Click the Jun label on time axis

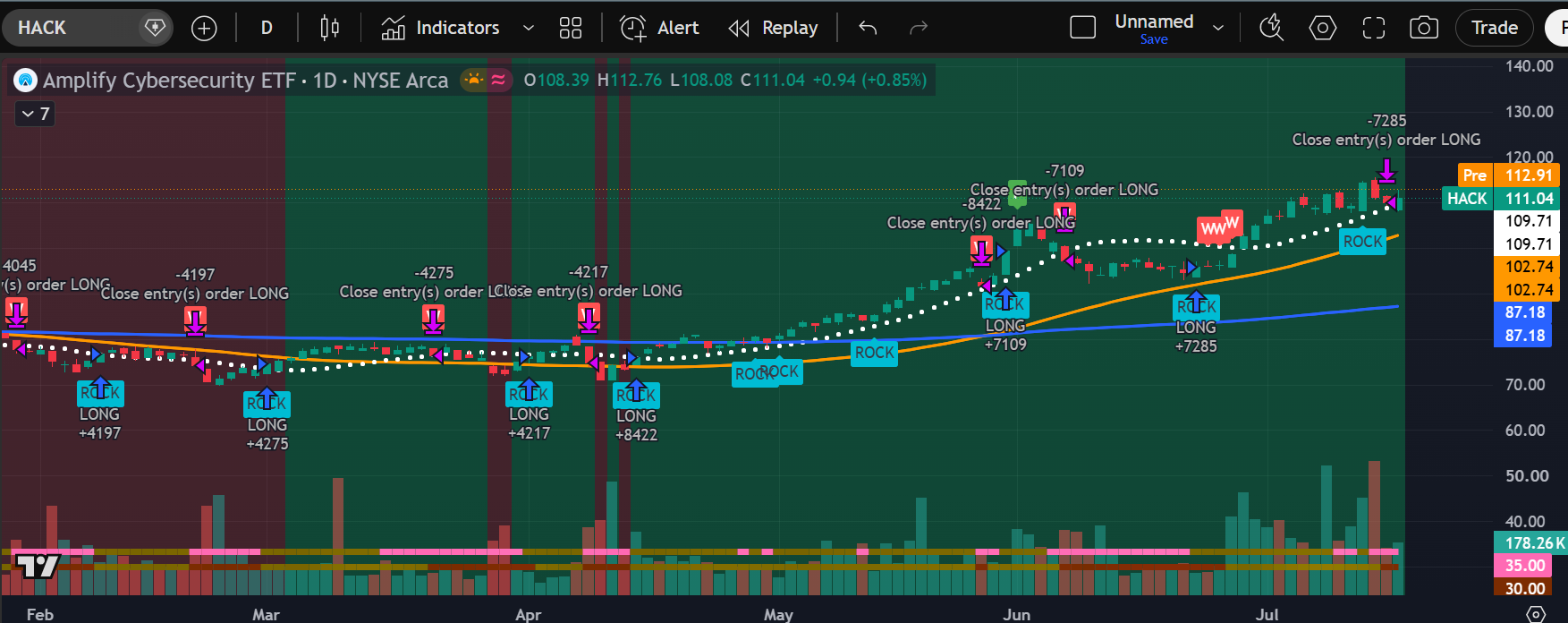pos(1017,614)
